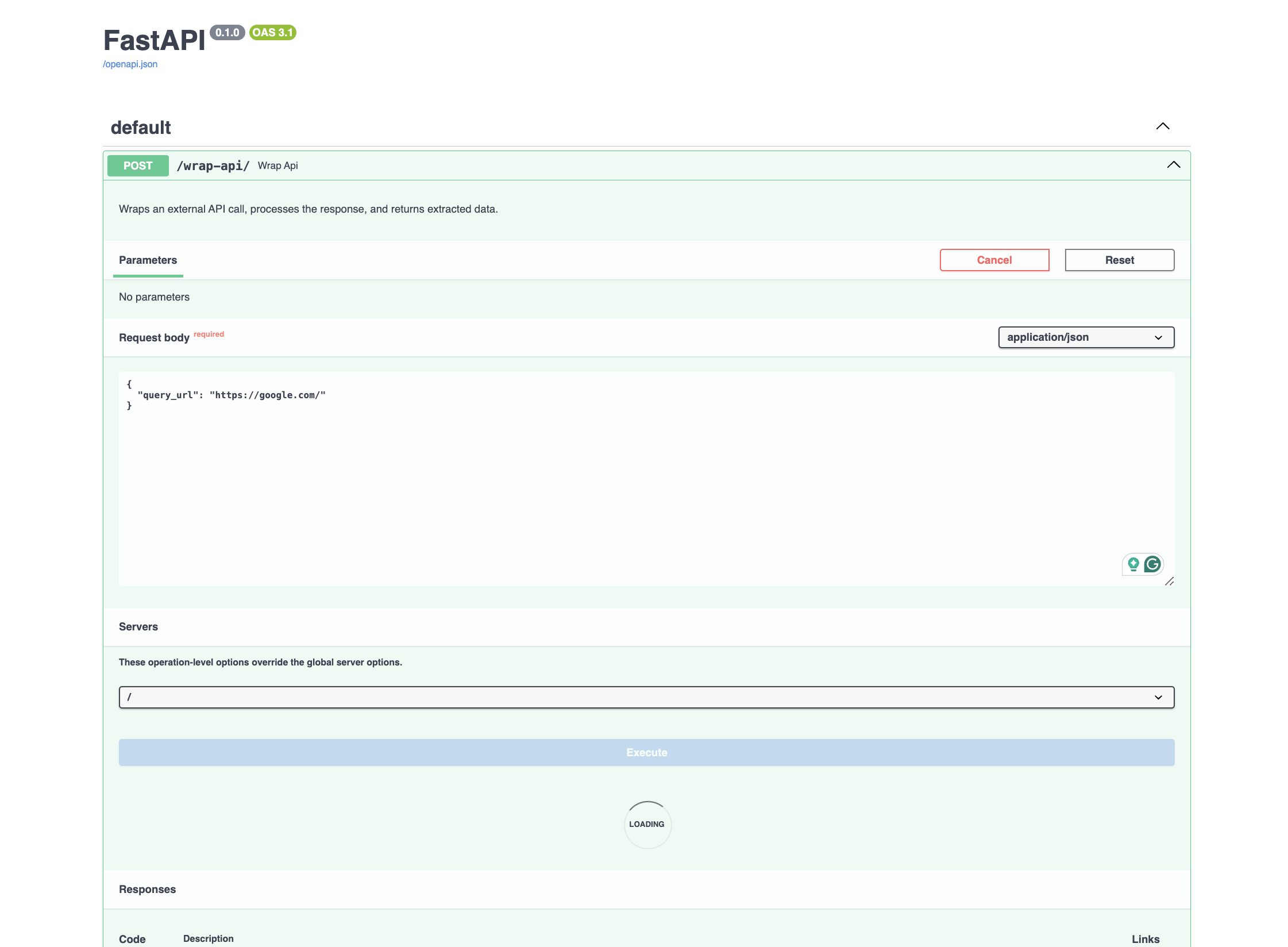This screenshot has height=947, width=1288.
Task: Open the Servers selection dropdown
Action: coord(646,697)
